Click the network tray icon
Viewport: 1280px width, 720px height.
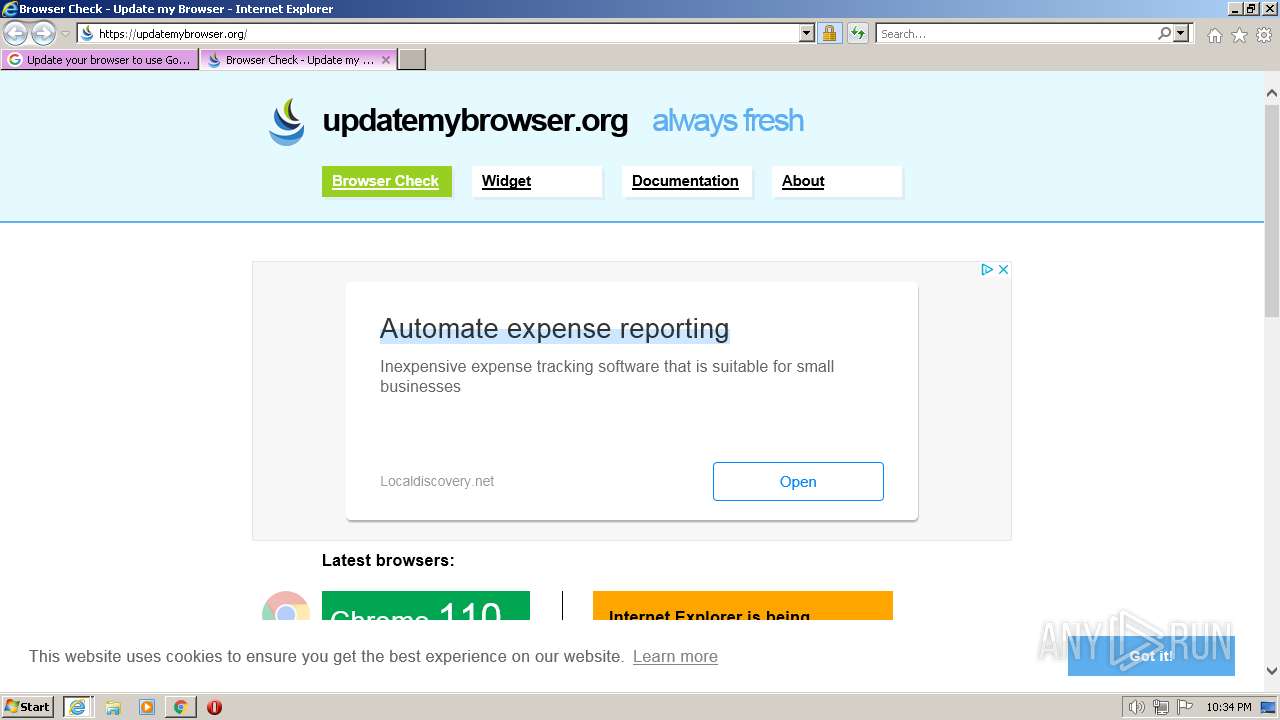coord(1160,707)
